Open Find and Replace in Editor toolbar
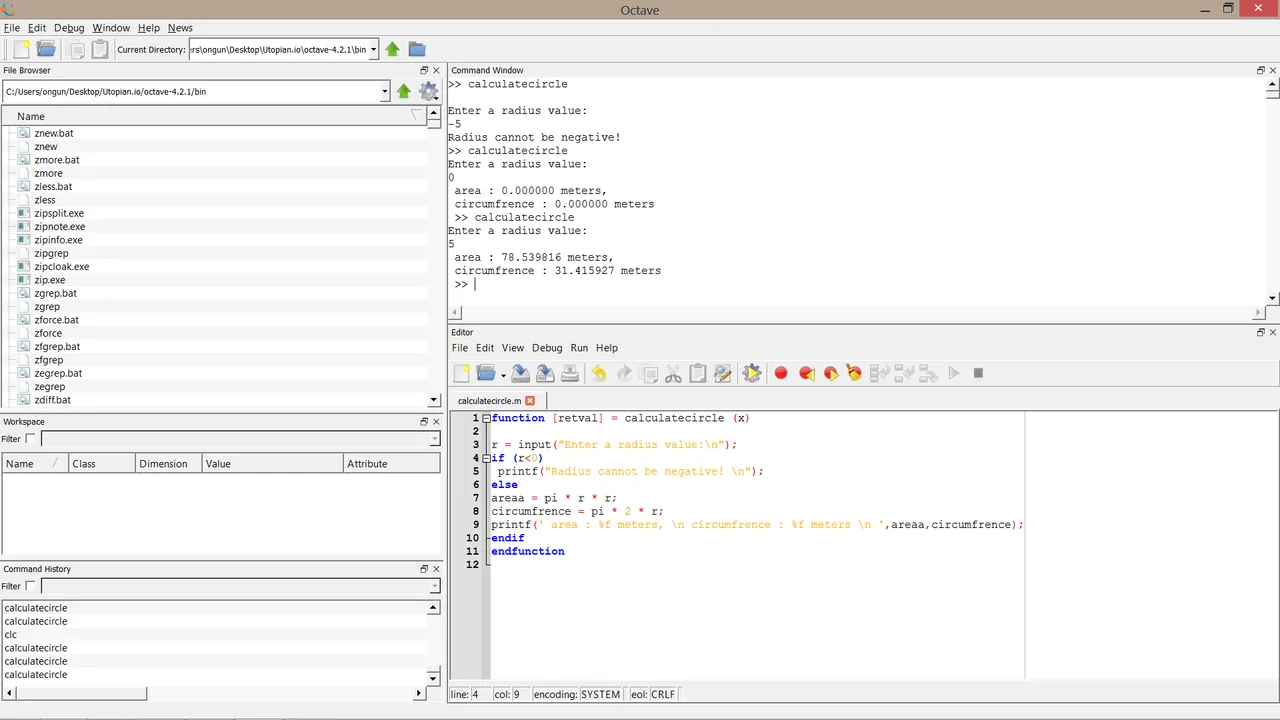The width and height of the screenshot is (1280, 720). 723,373
